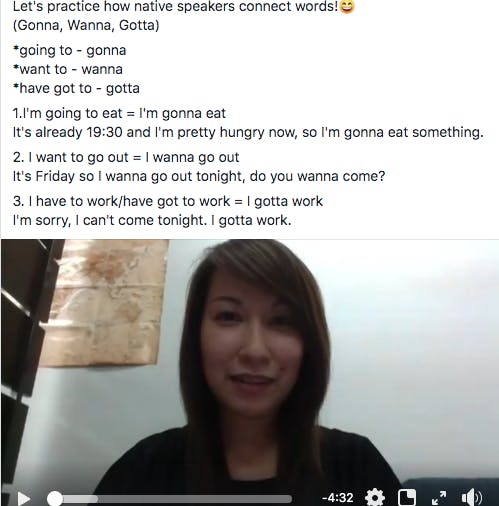The height and width of the screenshot is (506, 499).
Task: Jump to the light buffered part of the progress bar
Action: (80, 499)
